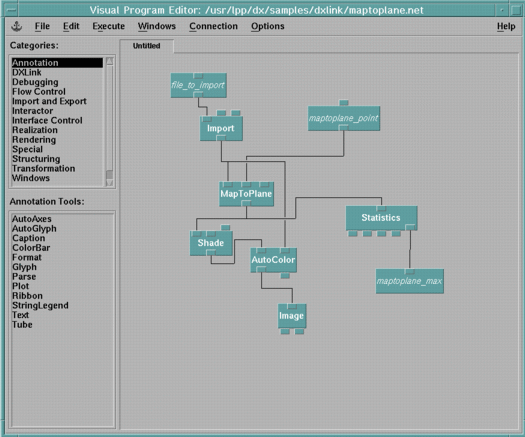Click output tab of Import node
This screenshot has width=525, height=437.
(x=221, y=138)
